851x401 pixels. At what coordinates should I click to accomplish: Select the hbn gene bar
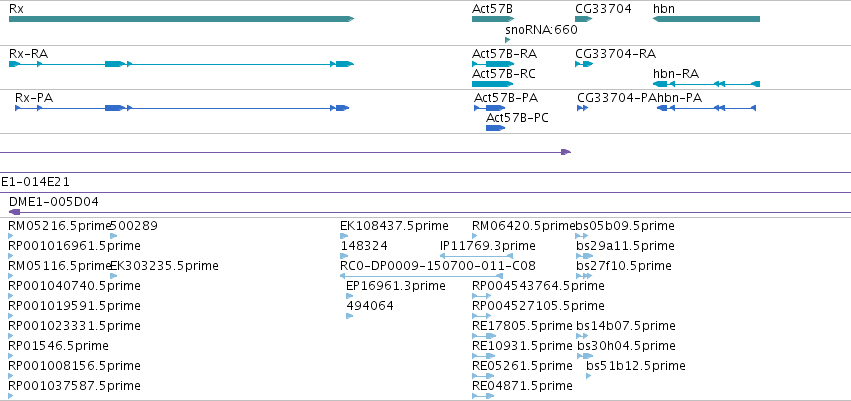pos(706,19)
